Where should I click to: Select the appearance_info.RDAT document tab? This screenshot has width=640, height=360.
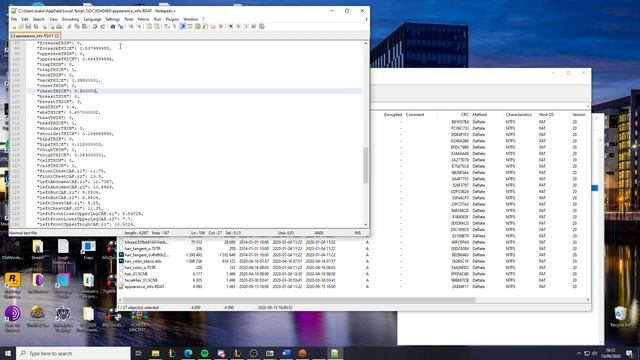(35, 36)
